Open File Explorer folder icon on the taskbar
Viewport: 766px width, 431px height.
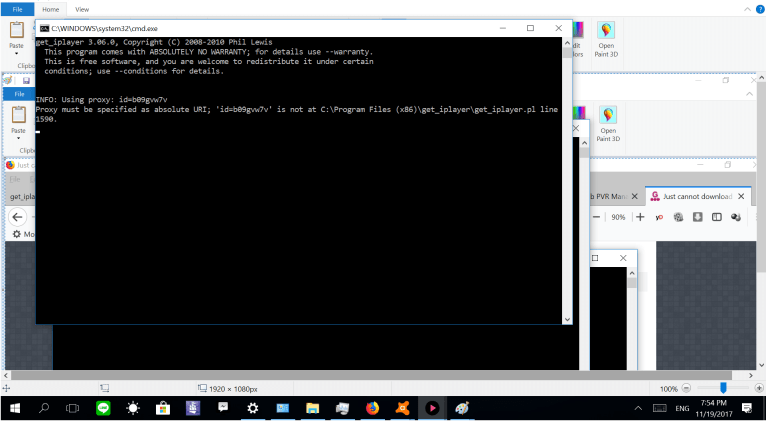(313, 408)
